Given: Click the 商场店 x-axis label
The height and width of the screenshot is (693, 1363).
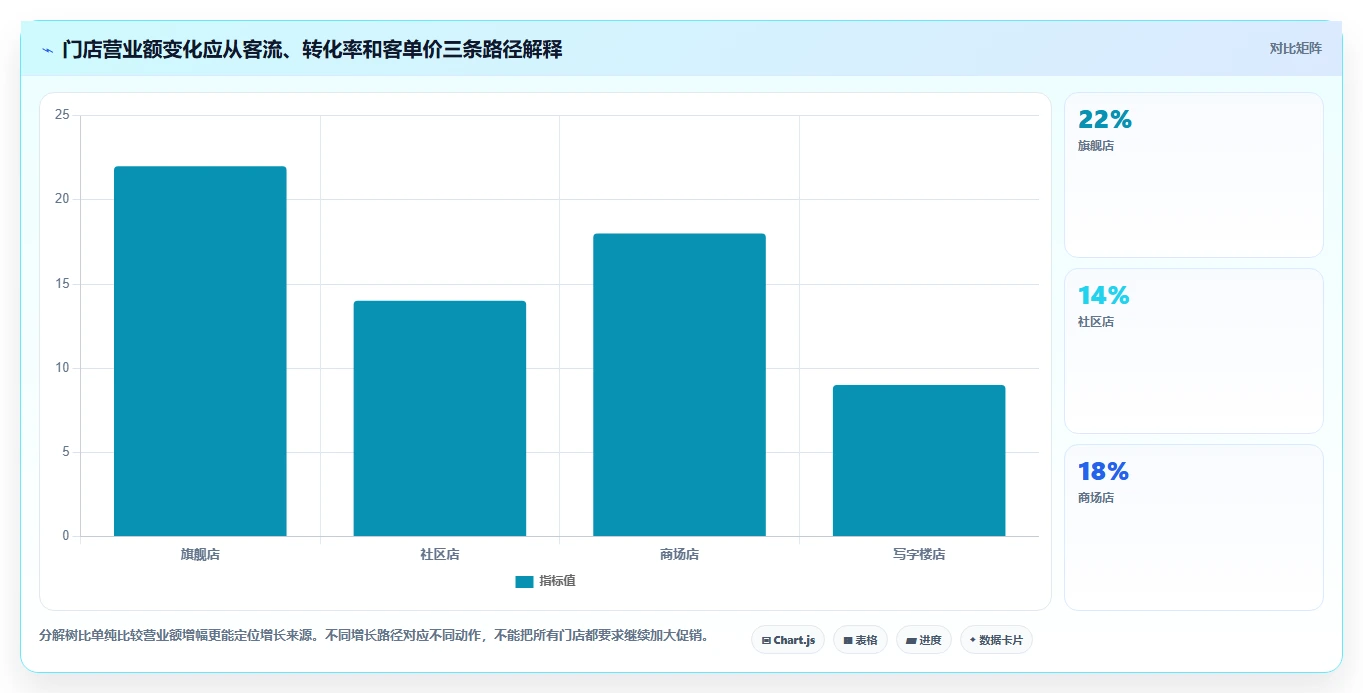Looking at the screenshot, I should tap(679, 554).
